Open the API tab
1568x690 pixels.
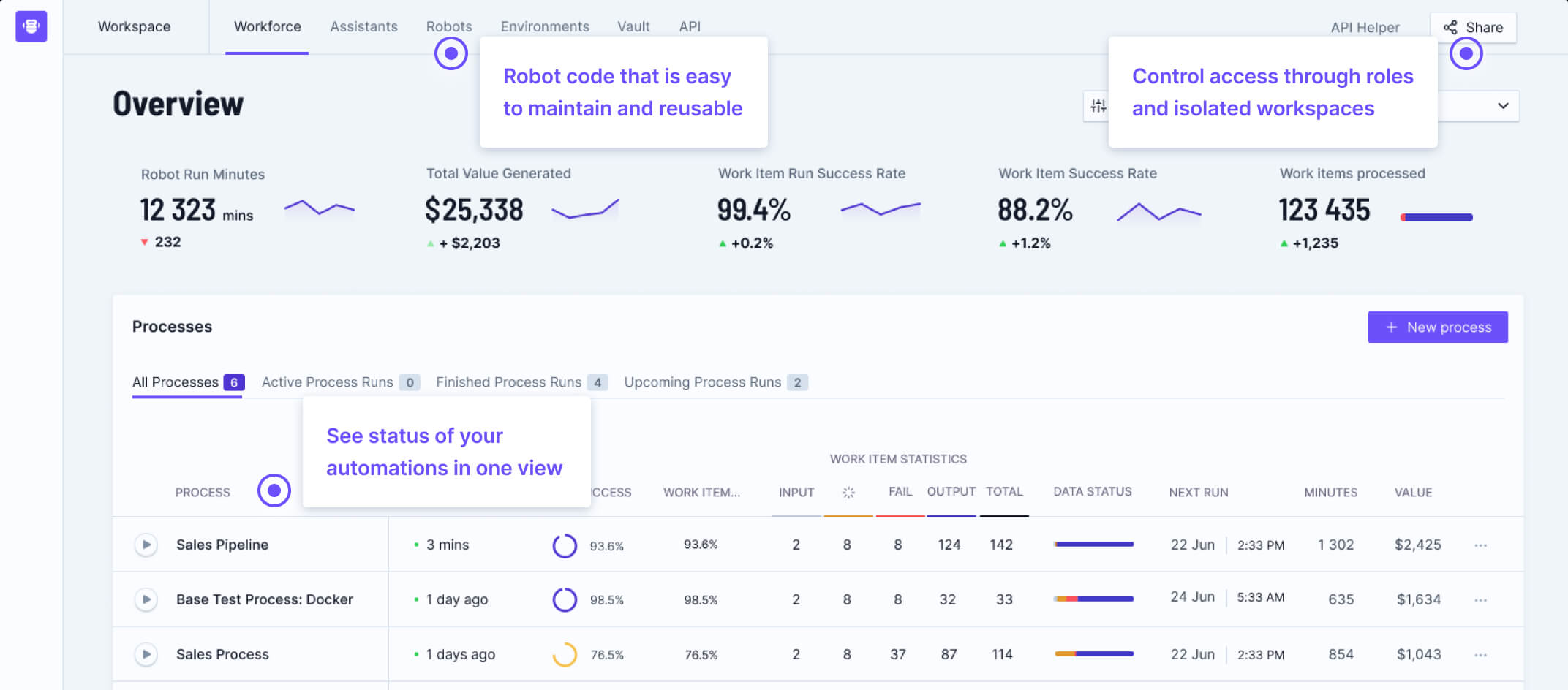tap(690, 27)
